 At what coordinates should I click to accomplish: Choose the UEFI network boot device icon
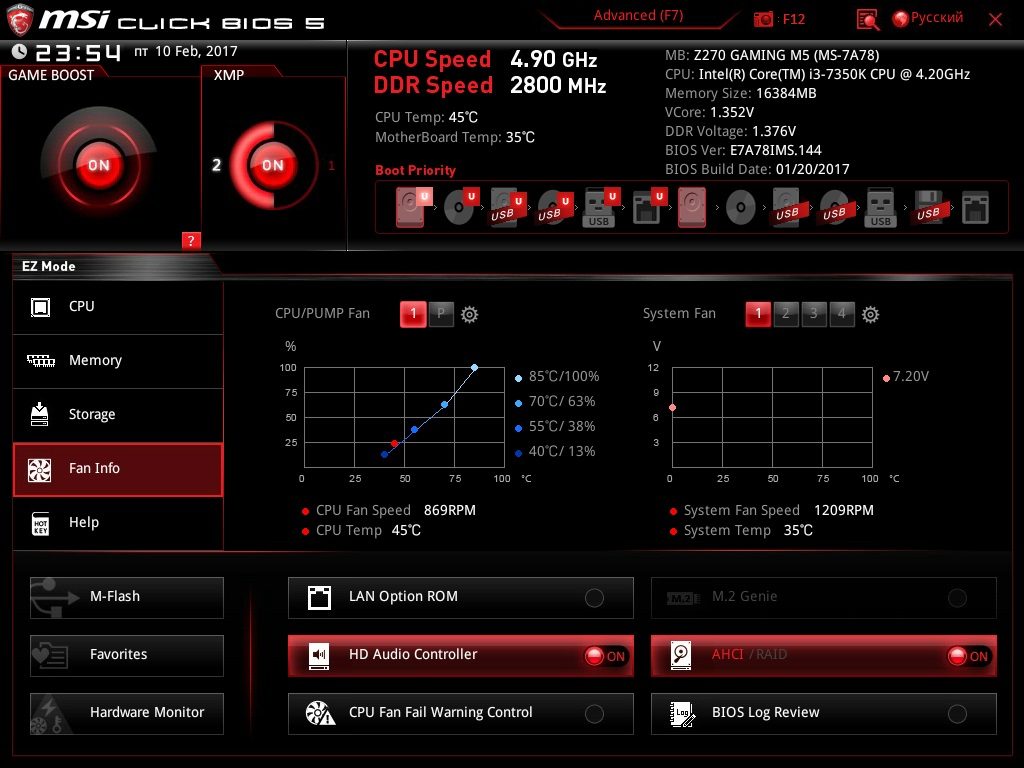[x=648, y=207]
